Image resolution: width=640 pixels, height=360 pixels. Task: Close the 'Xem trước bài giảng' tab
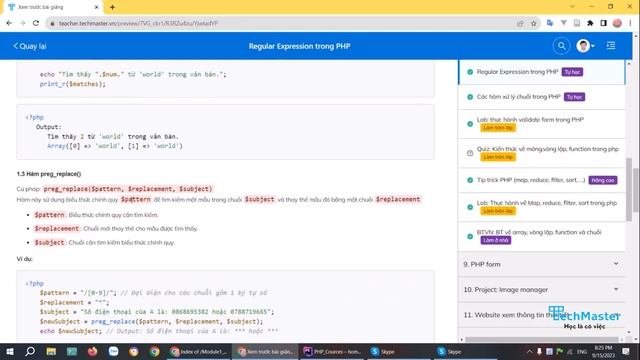tap(96, 7)
